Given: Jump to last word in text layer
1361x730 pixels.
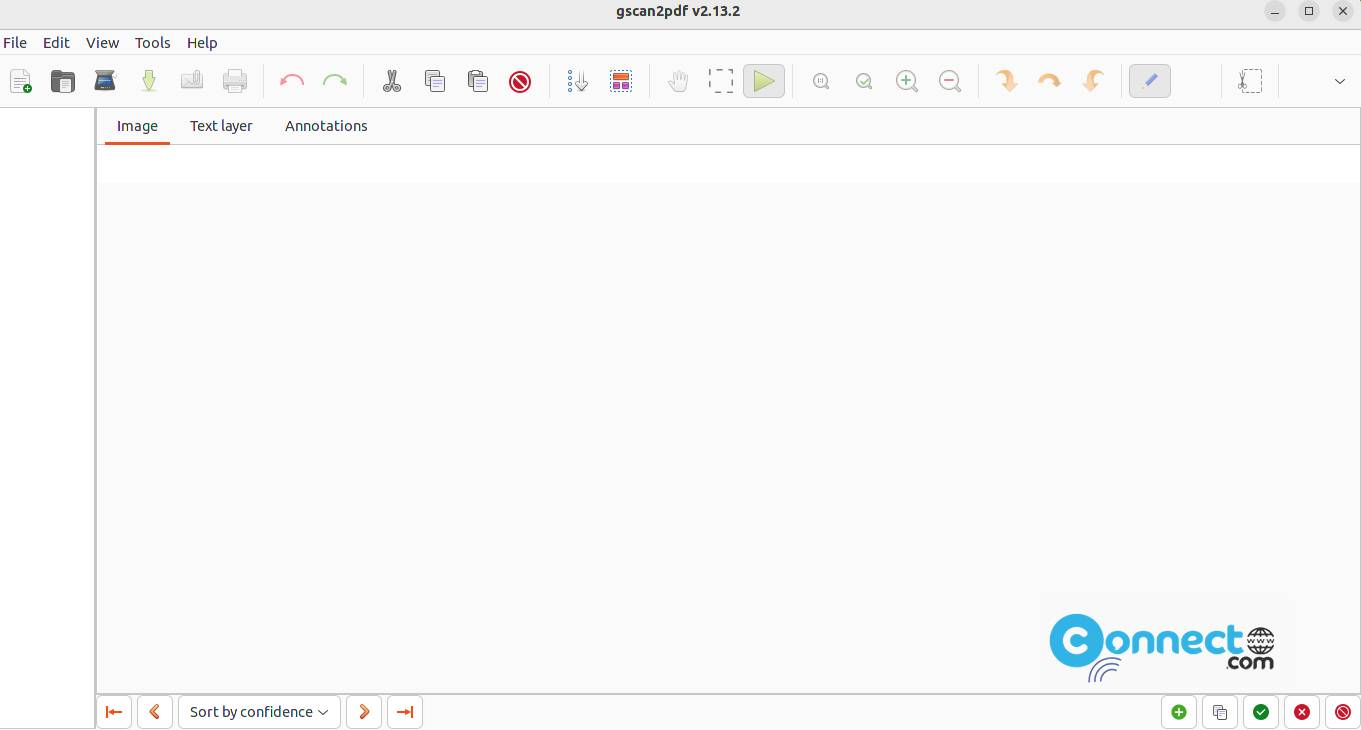Looking at the screenshot, I should [405, 712].
